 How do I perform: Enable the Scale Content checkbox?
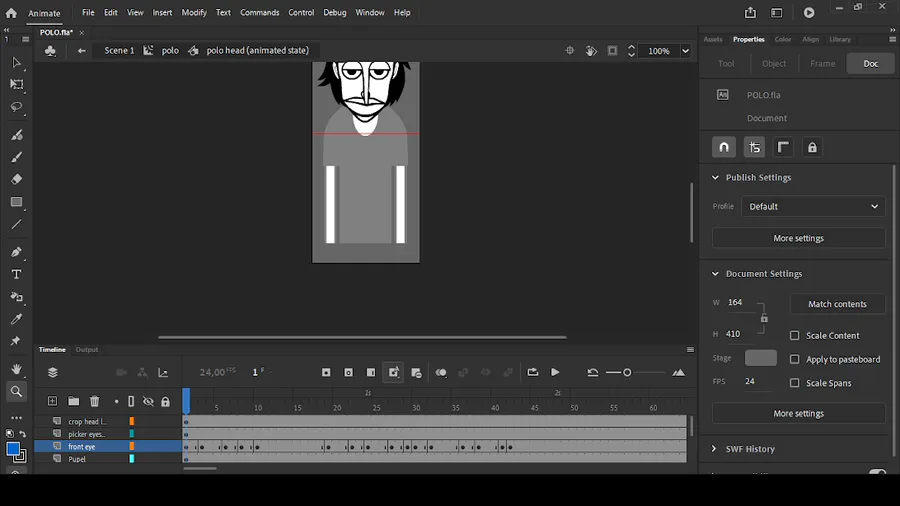click(795, 336)
